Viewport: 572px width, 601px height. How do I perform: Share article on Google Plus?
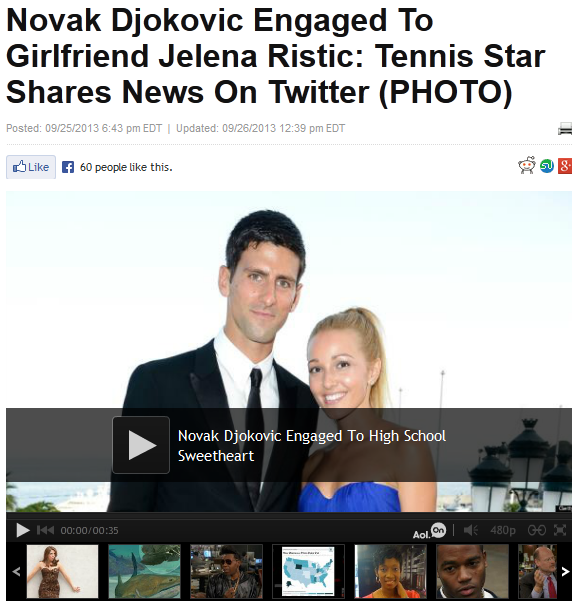pos(565,166)
